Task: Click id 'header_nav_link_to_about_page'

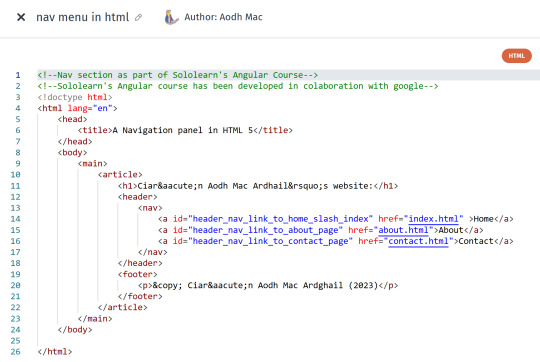Action: (265, 230)
